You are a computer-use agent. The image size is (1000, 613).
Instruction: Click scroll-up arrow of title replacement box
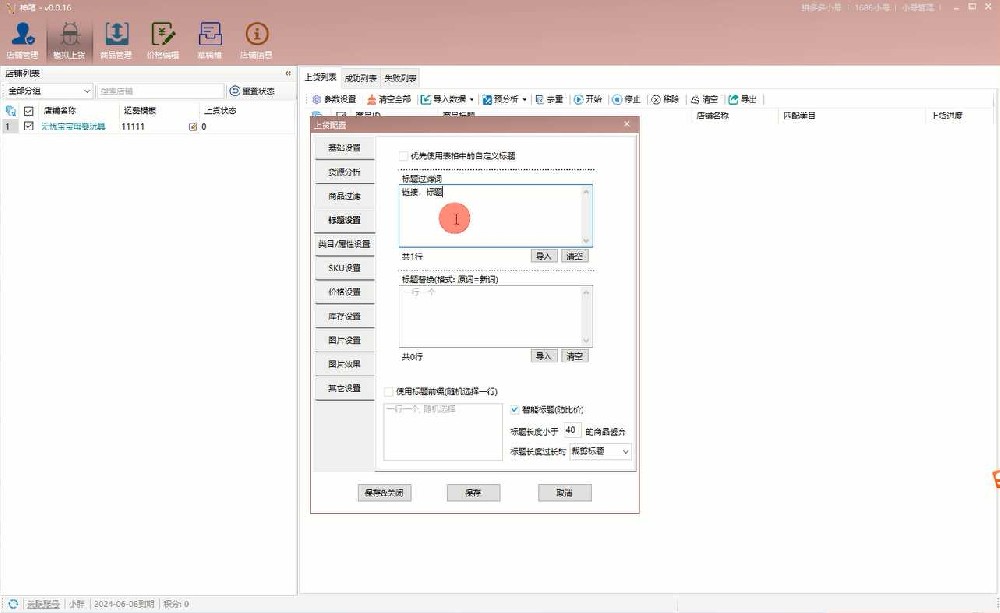pyautogui.click(x=587, y=292)
